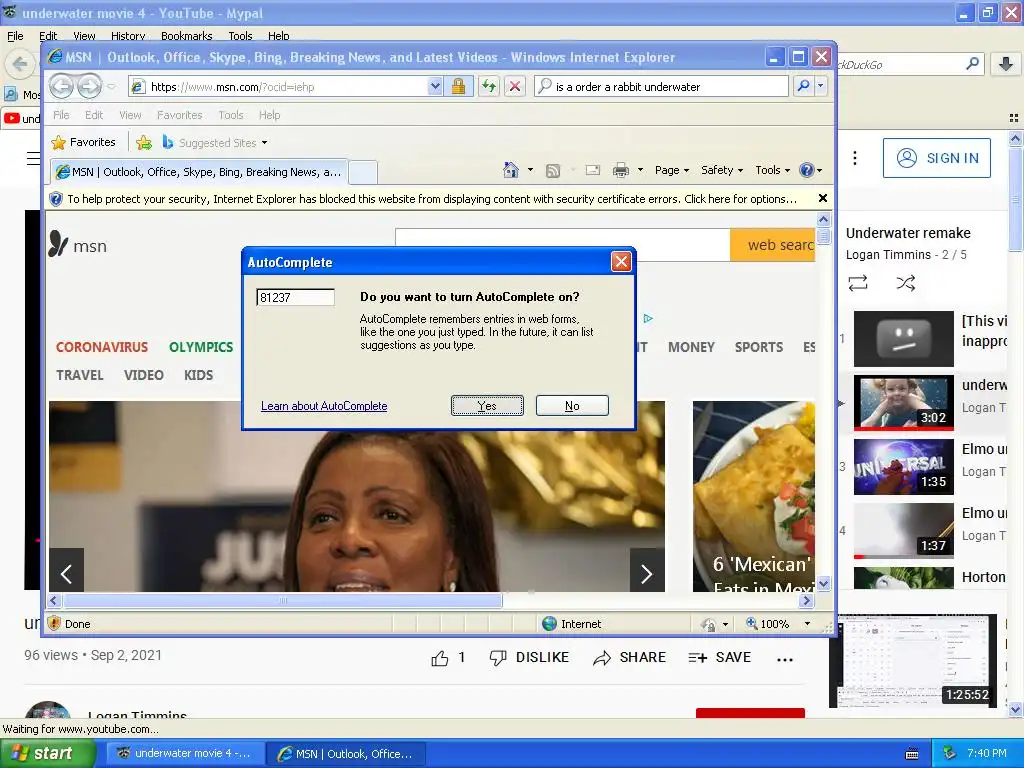Click the SHARE arrow button
This screenshot has width=1024, height=768.
click(629, 658)
